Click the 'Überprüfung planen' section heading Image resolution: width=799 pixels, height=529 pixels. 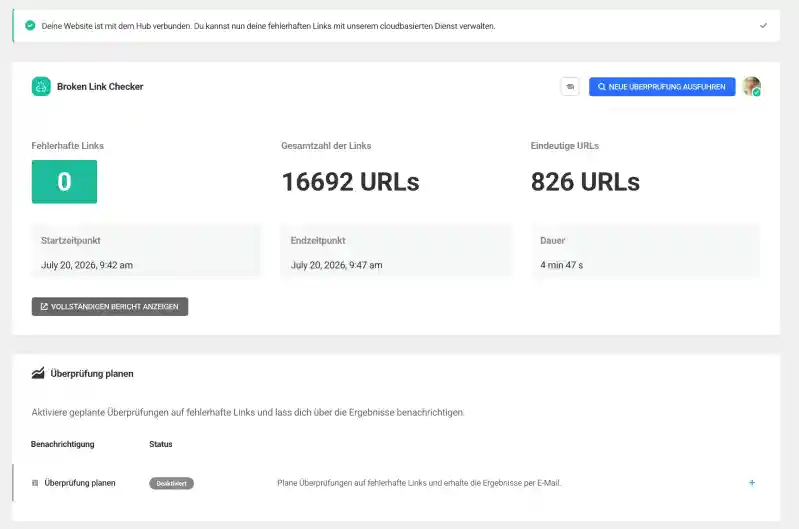[x=92, y=374]
